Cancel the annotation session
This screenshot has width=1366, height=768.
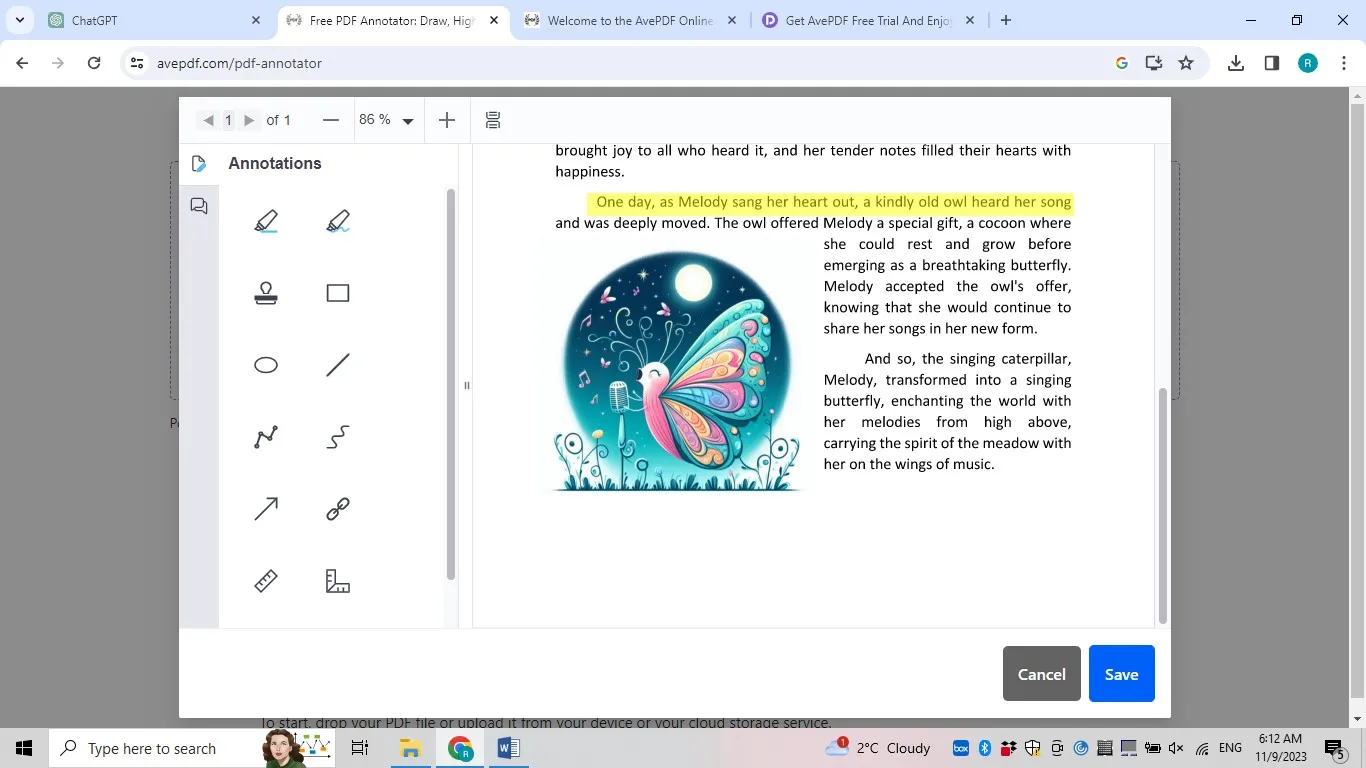(x=1040, y=674)
